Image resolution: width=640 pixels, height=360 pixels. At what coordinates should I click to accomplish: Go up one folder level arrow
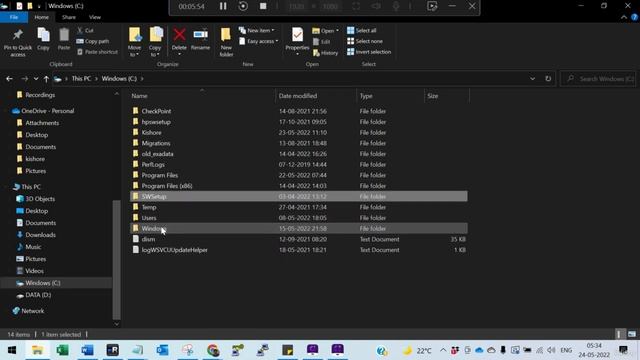46,79
